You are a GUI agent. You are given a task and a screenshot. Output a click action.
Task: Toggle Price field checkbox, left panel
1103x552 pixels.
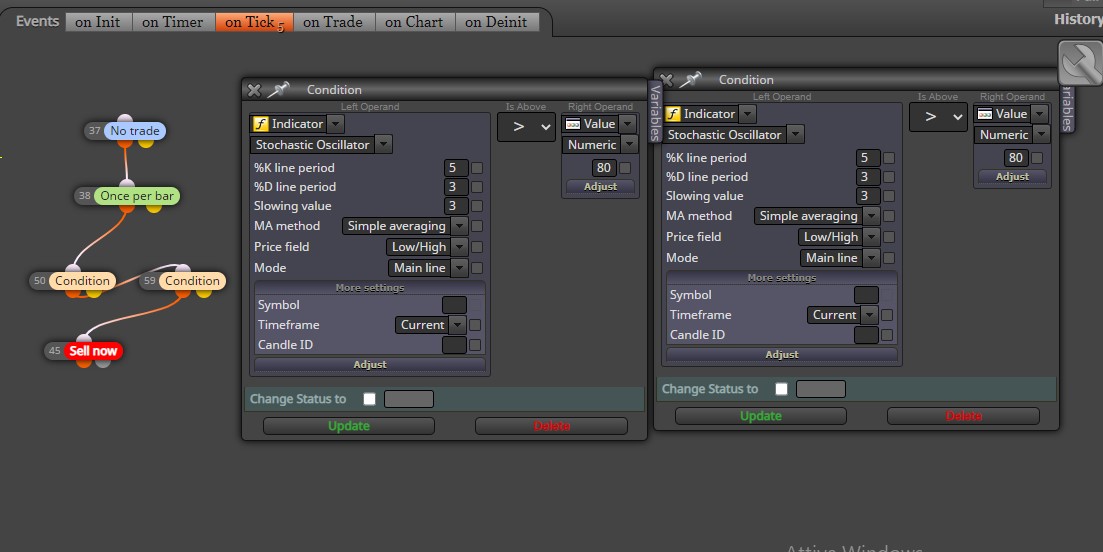(x=477, y=247)
